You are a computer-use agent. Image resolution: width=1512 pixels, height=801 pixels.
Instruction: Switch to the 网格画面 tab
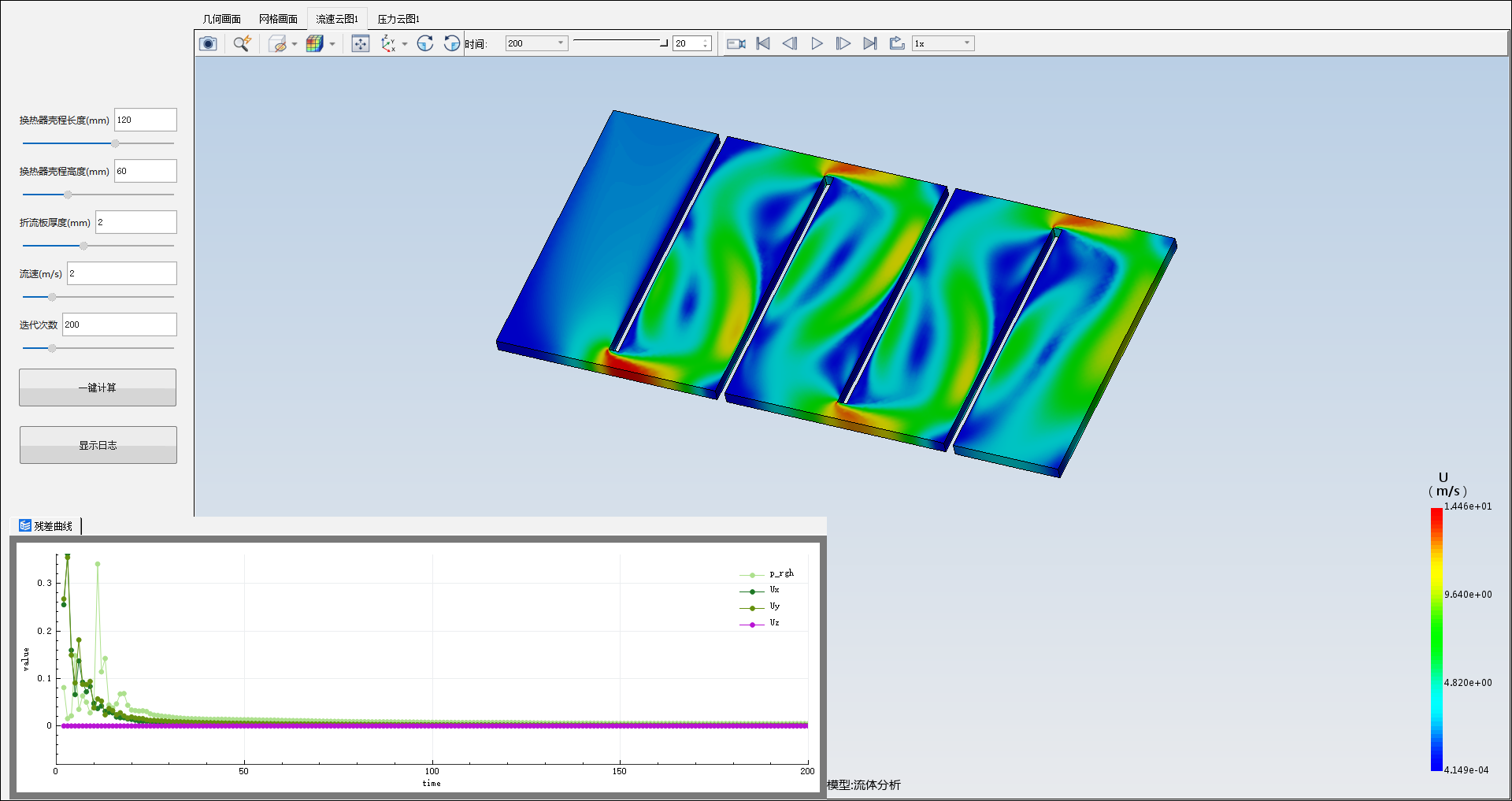pyautogui.click(x=278, y=19)
